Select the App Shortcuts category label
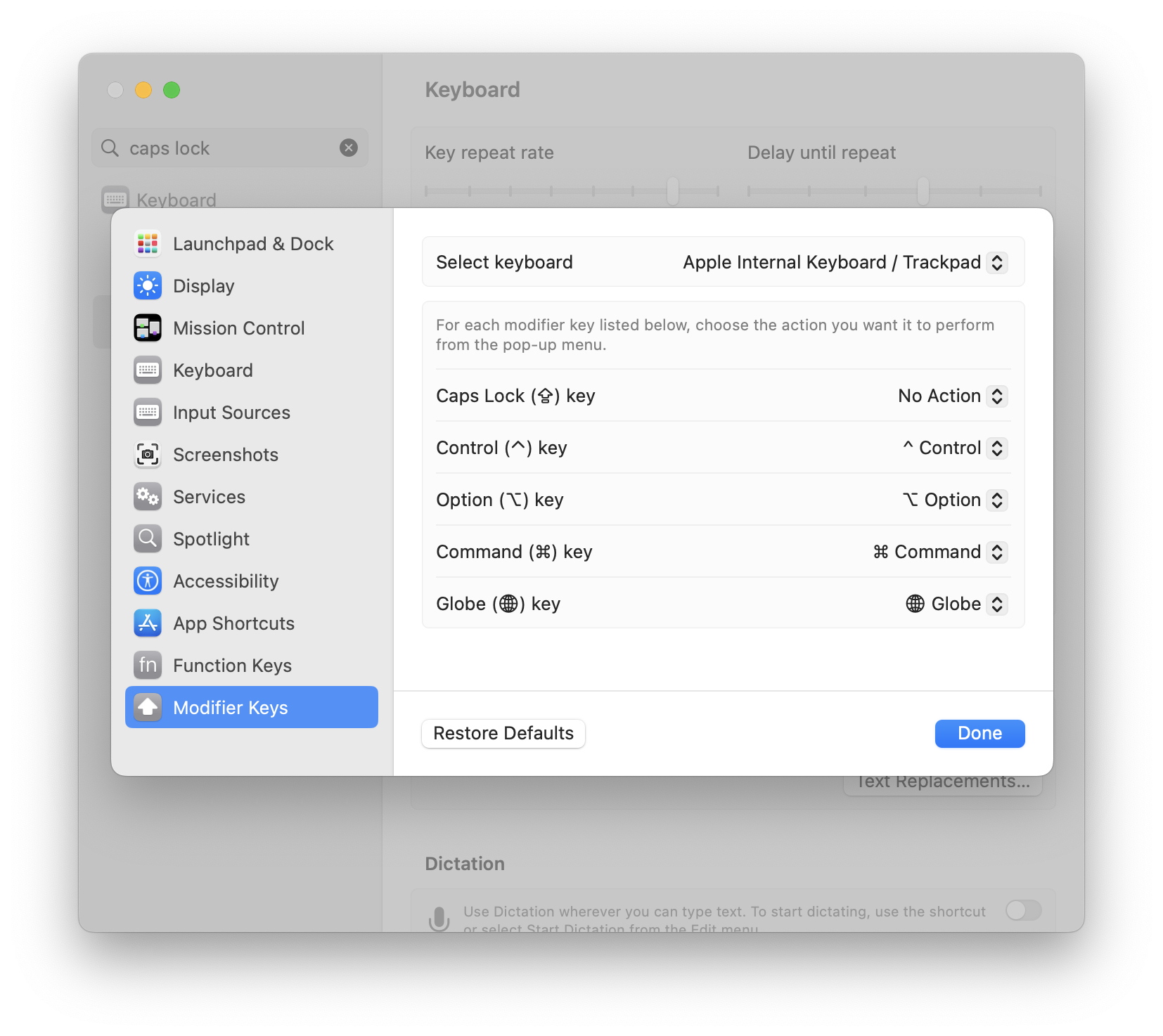Image resolution: width=1163 pixels, height=1036 pixels. coord(233,623)
